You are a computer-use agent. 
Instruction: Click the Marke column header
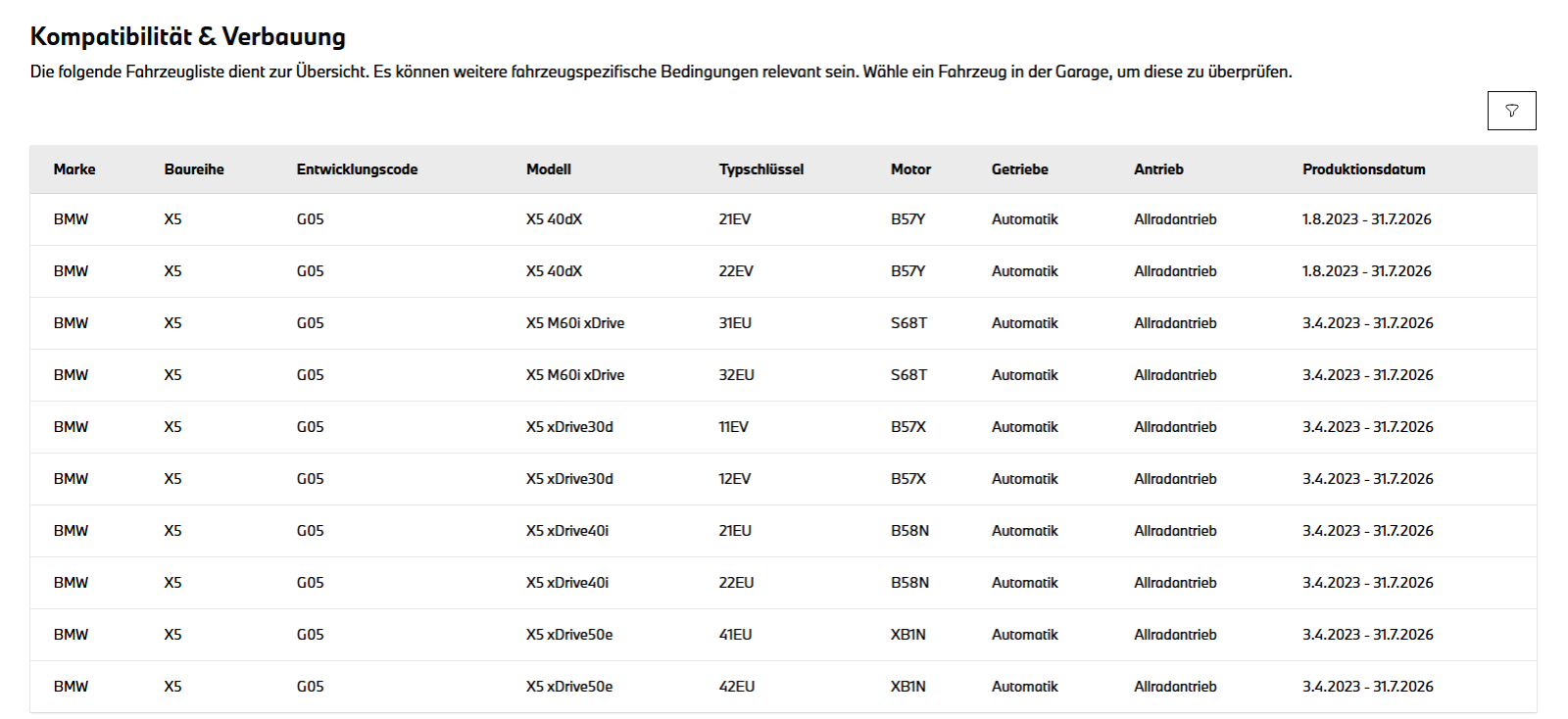(74, 169)
